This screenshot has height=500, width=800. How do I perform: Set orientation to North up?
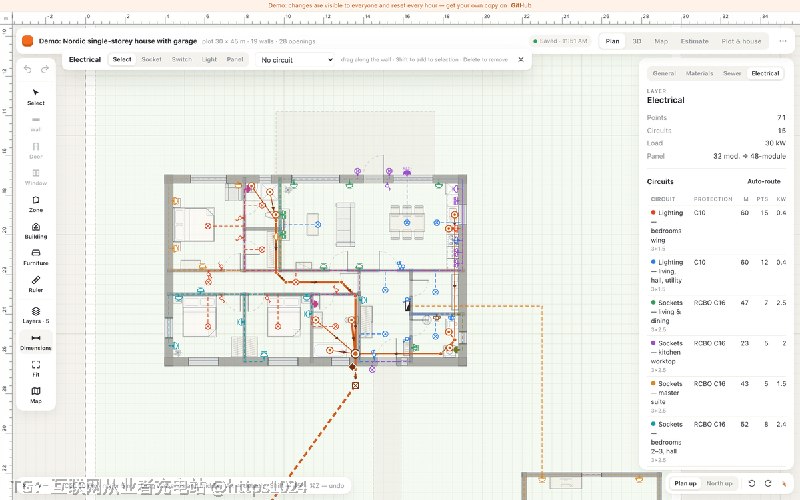pos(719,483)
